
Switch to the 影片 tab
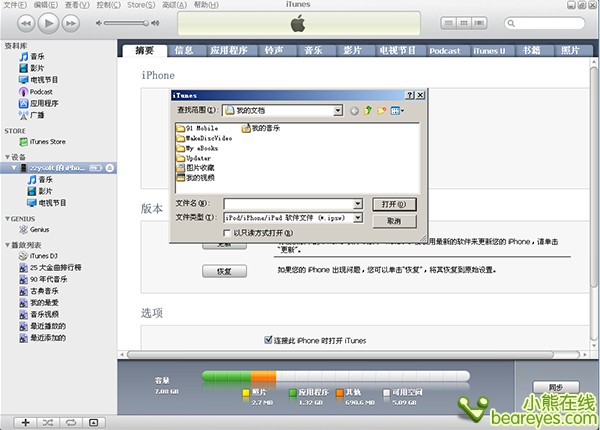tap(352, 50)
